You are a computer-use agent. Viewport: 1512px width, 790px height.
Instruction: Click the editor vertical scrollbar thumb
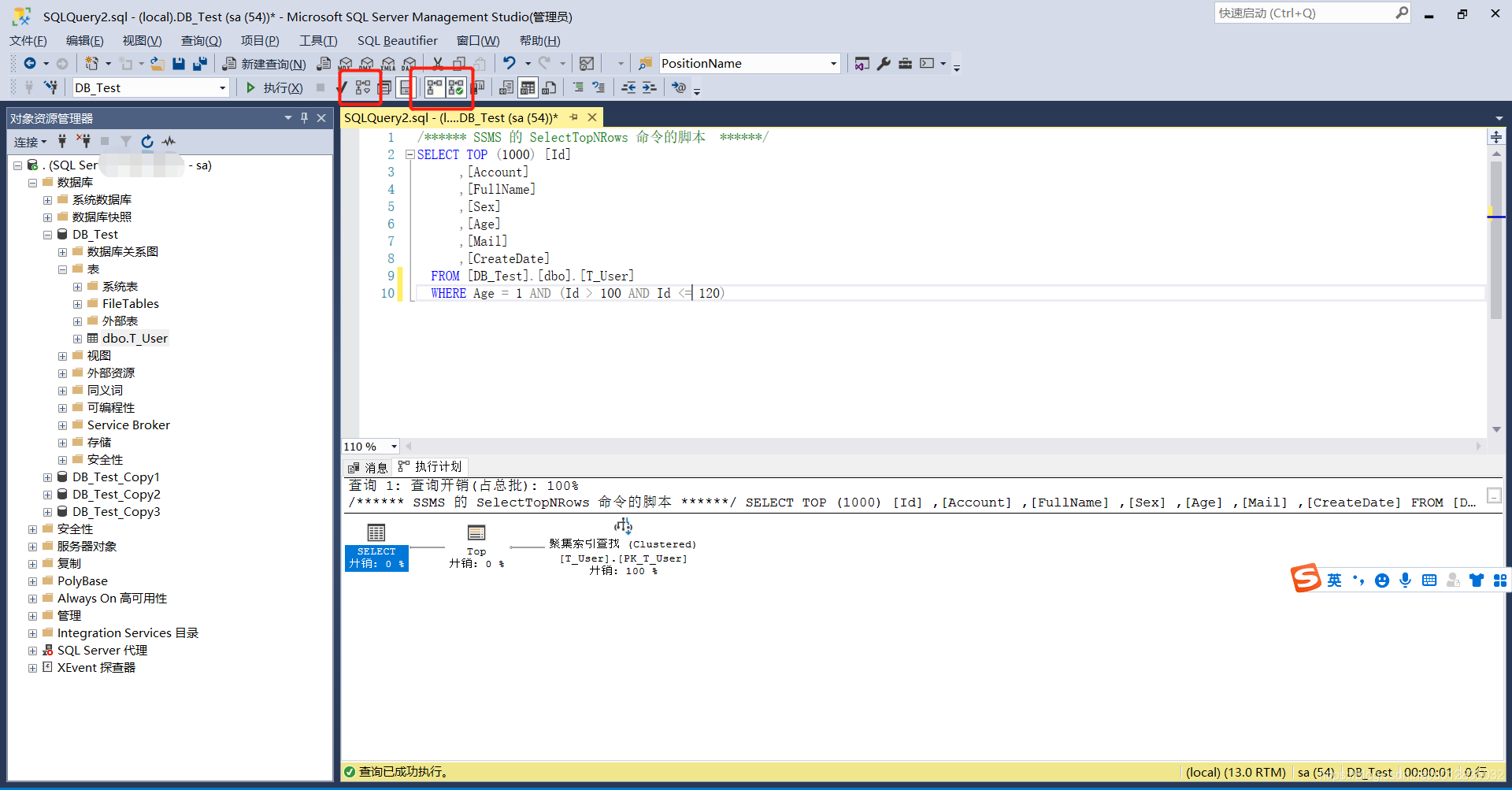tap(1496, 240)
